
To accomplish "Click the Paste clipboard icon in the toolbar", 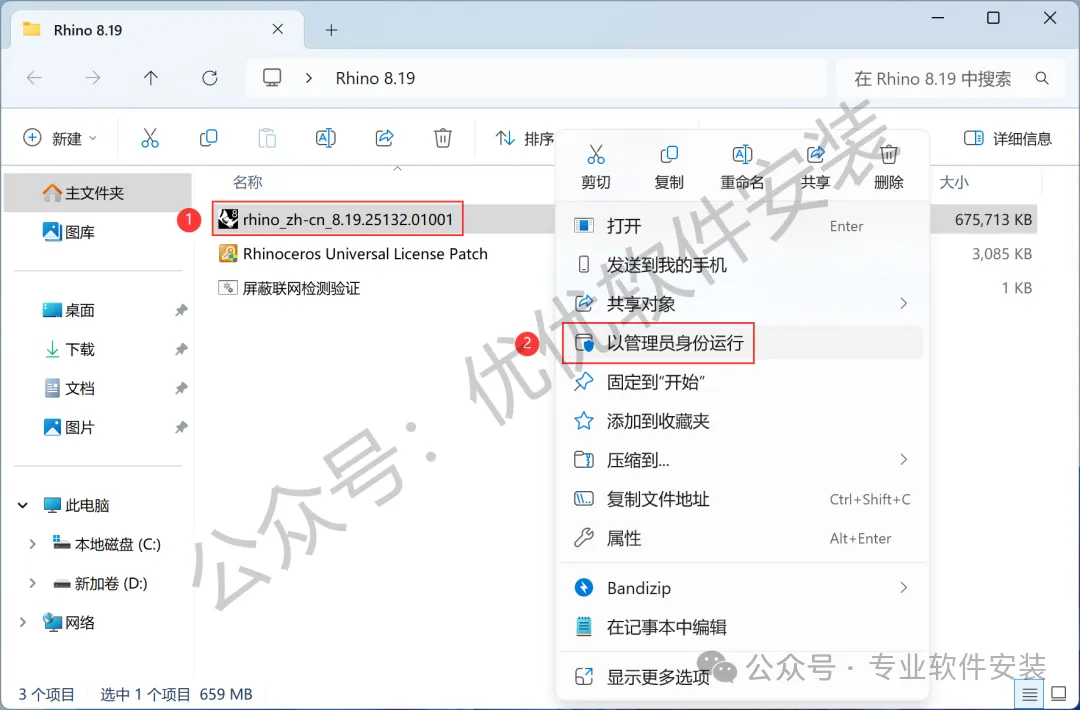I will coord(267,138).
